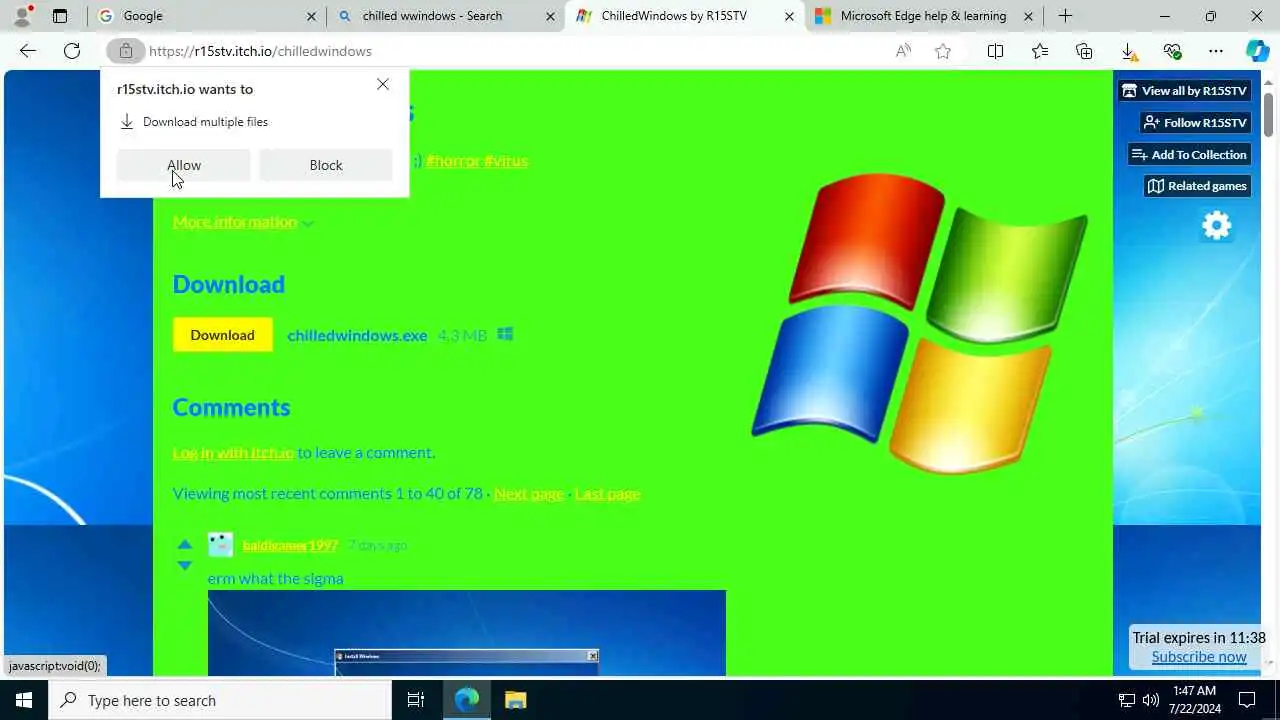Open the Split screen icon
The height and width of the screenshot is (720, 1280).
[x=995, y=51]
